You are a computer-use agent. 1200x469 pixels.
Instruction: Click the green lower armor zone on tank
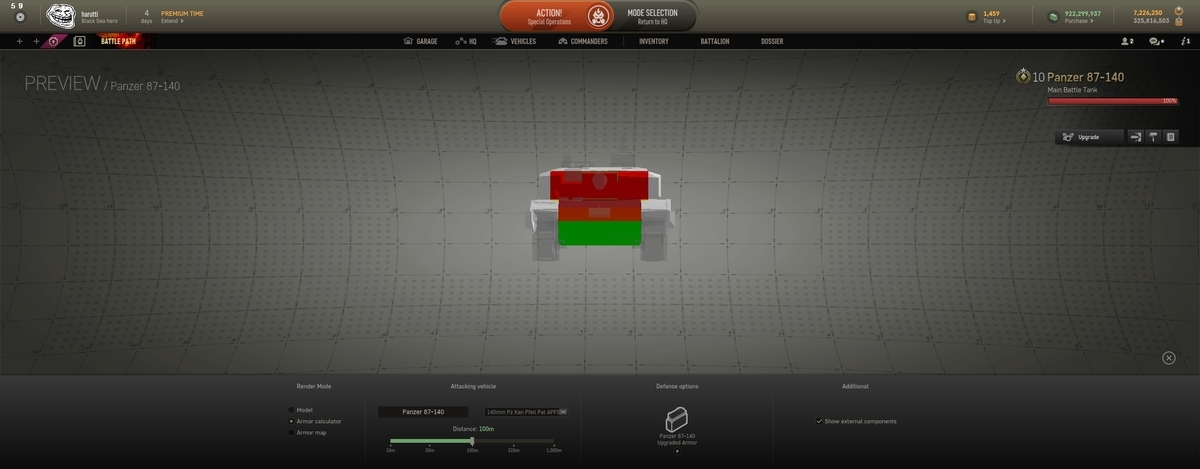[x=598, y=233]
